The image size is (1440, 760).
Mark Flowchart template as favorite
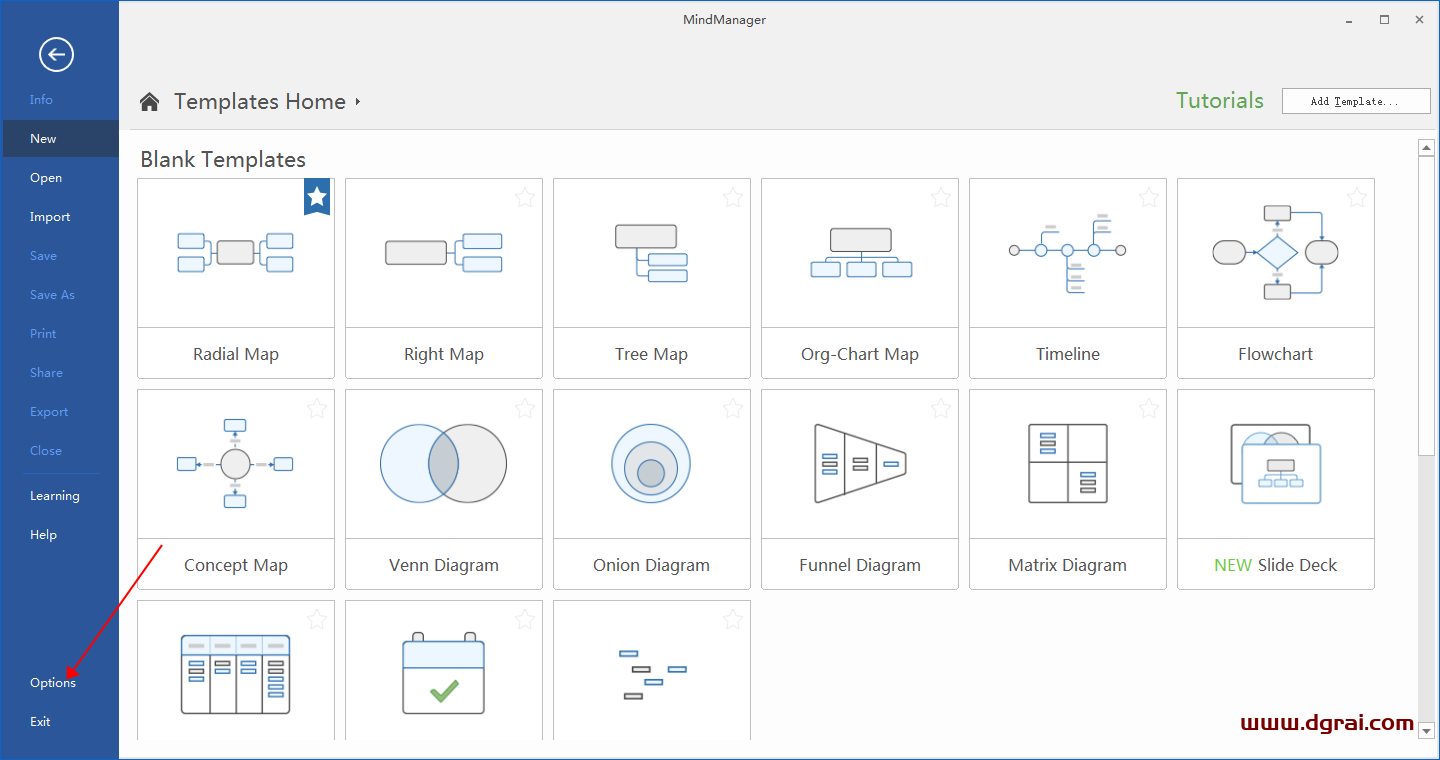tap(1357, 197)
